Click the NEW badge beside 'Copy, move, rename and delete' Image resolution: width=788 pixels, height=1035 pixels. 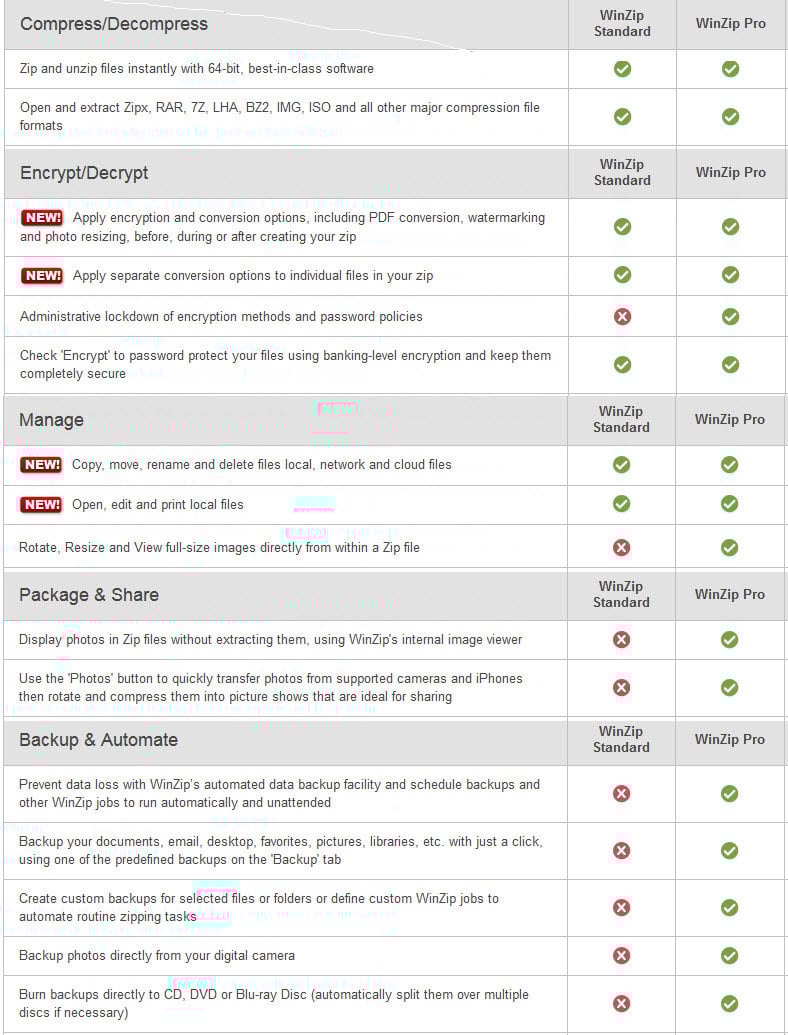[41, 464]
